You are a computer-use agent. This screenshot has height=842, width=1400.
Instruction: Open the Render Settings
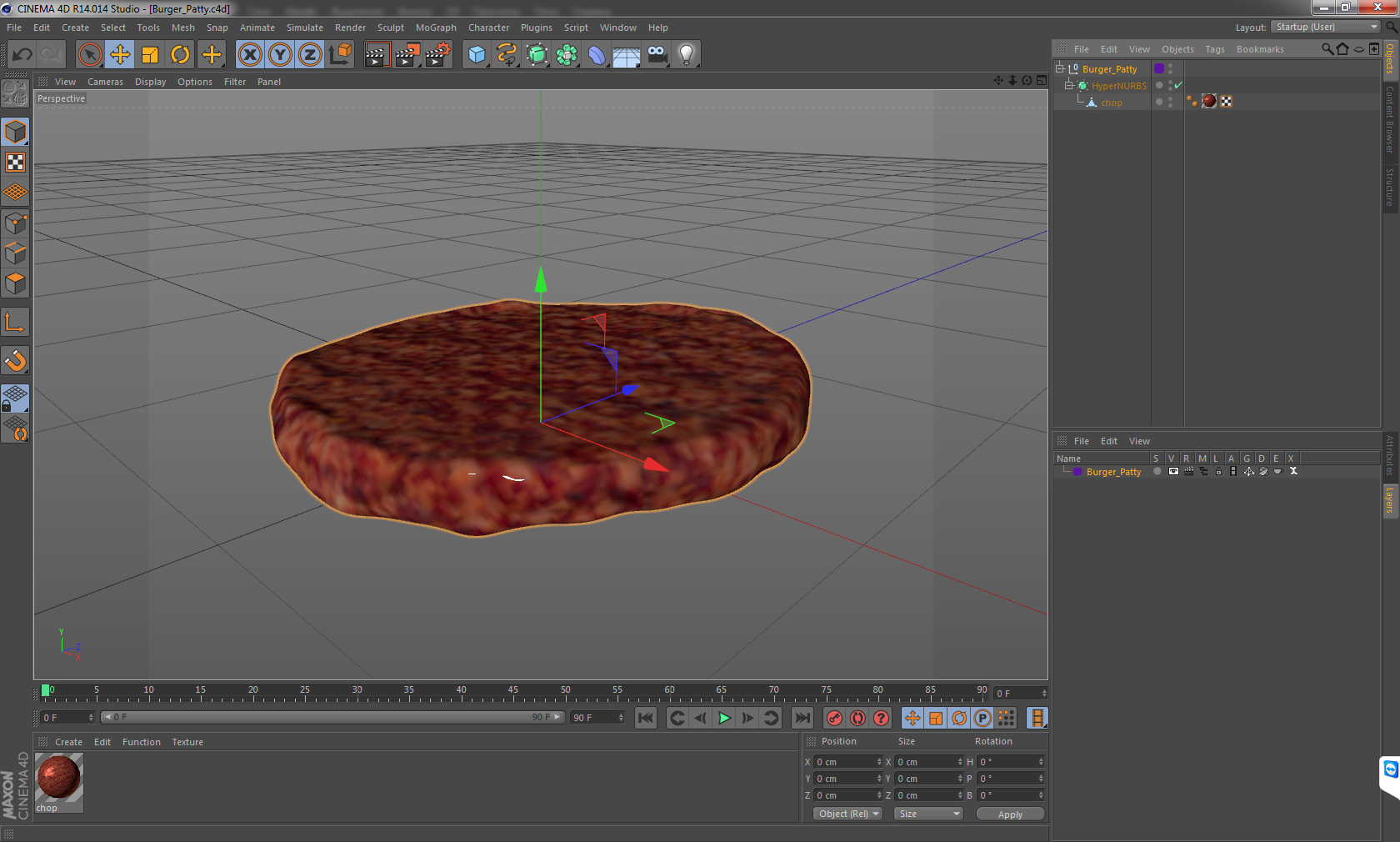438,55
